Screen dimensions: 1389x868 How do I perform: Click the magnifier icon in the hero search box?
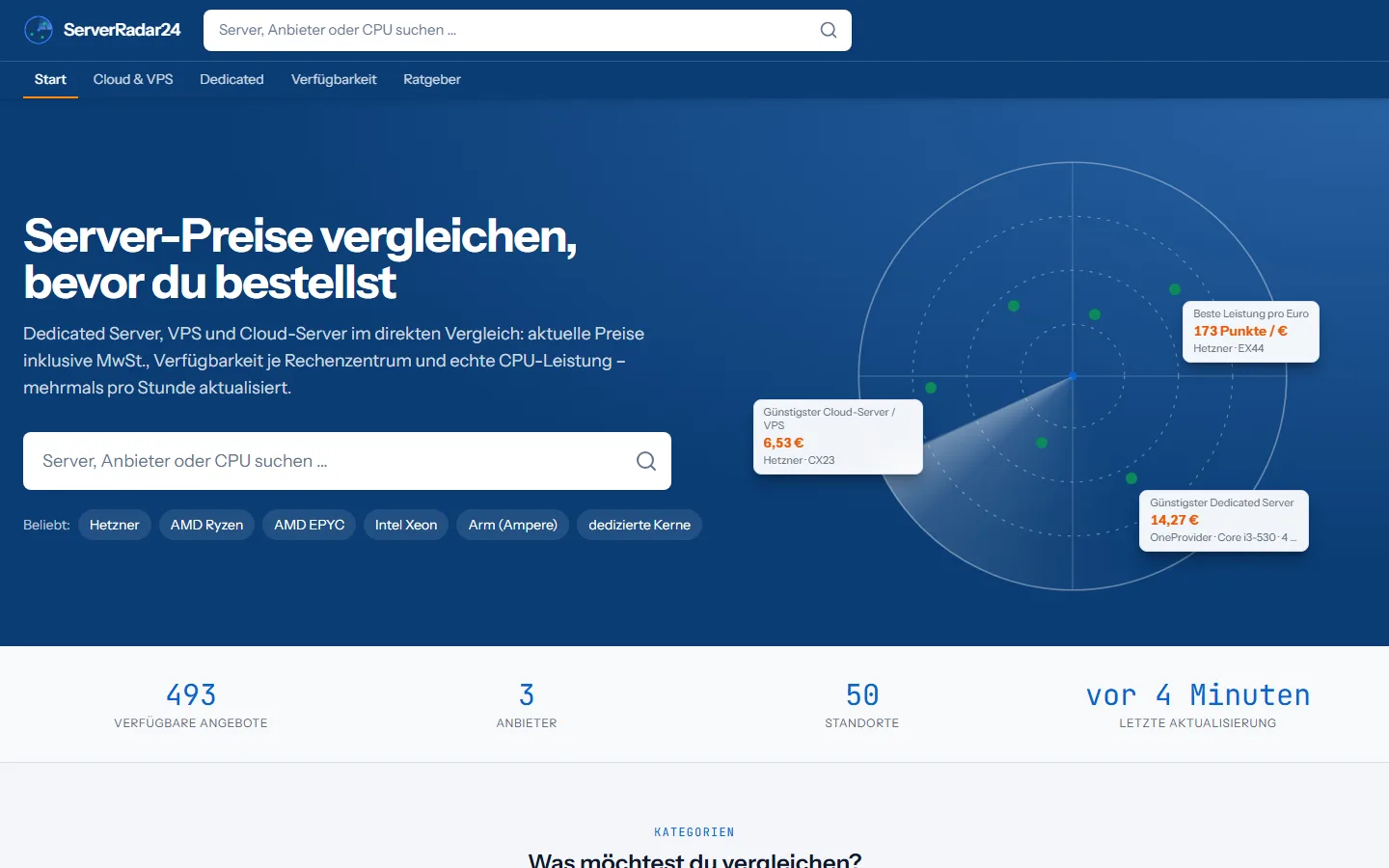tap(646, 461)
